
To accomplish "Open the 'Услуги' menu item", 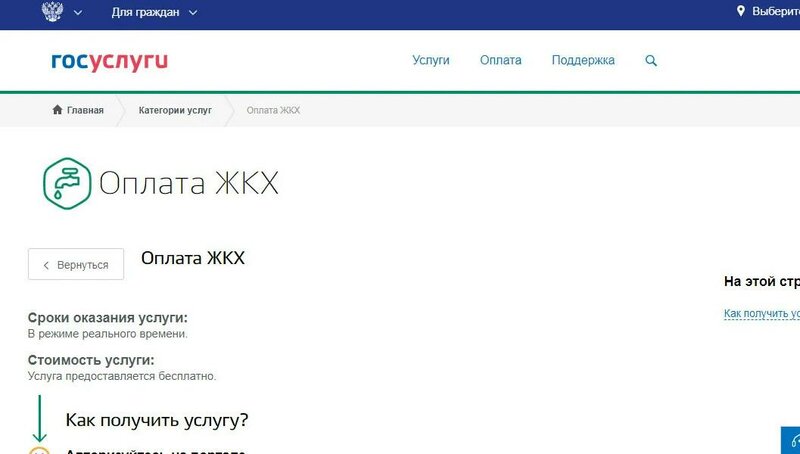I will click(x=431, y=60).
